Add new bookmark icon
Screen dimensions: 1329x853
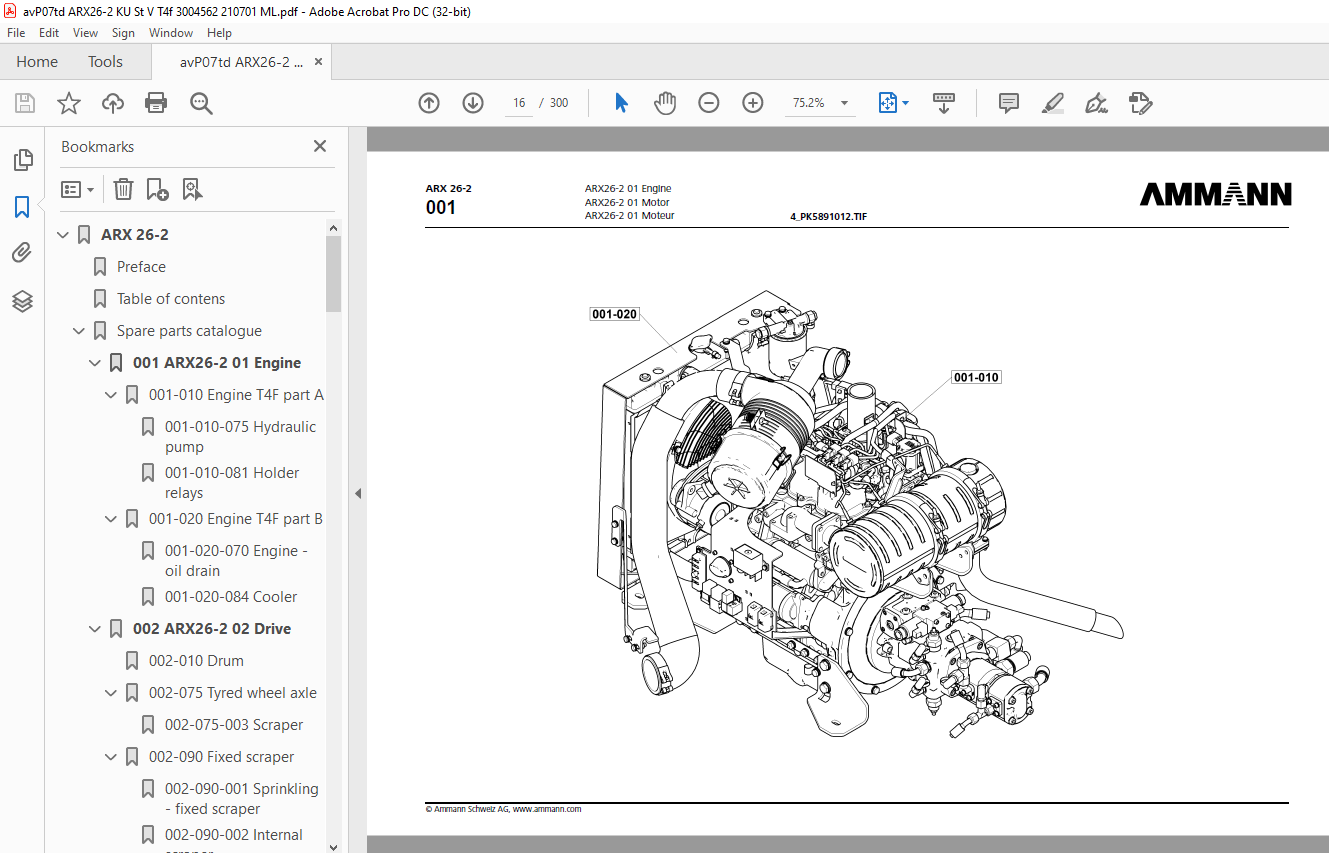(157, 189)
